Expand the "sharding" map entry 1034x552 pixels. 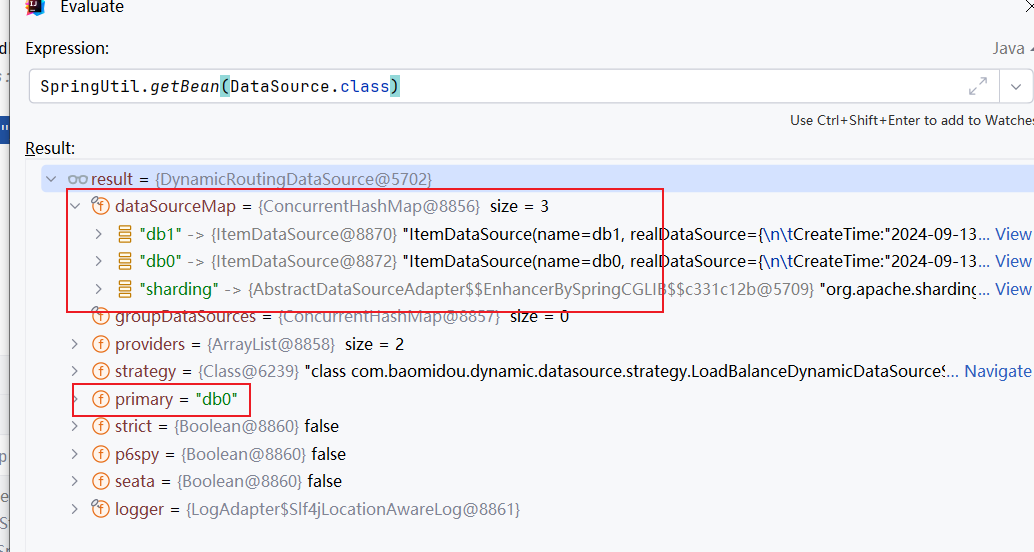point(98,289)
